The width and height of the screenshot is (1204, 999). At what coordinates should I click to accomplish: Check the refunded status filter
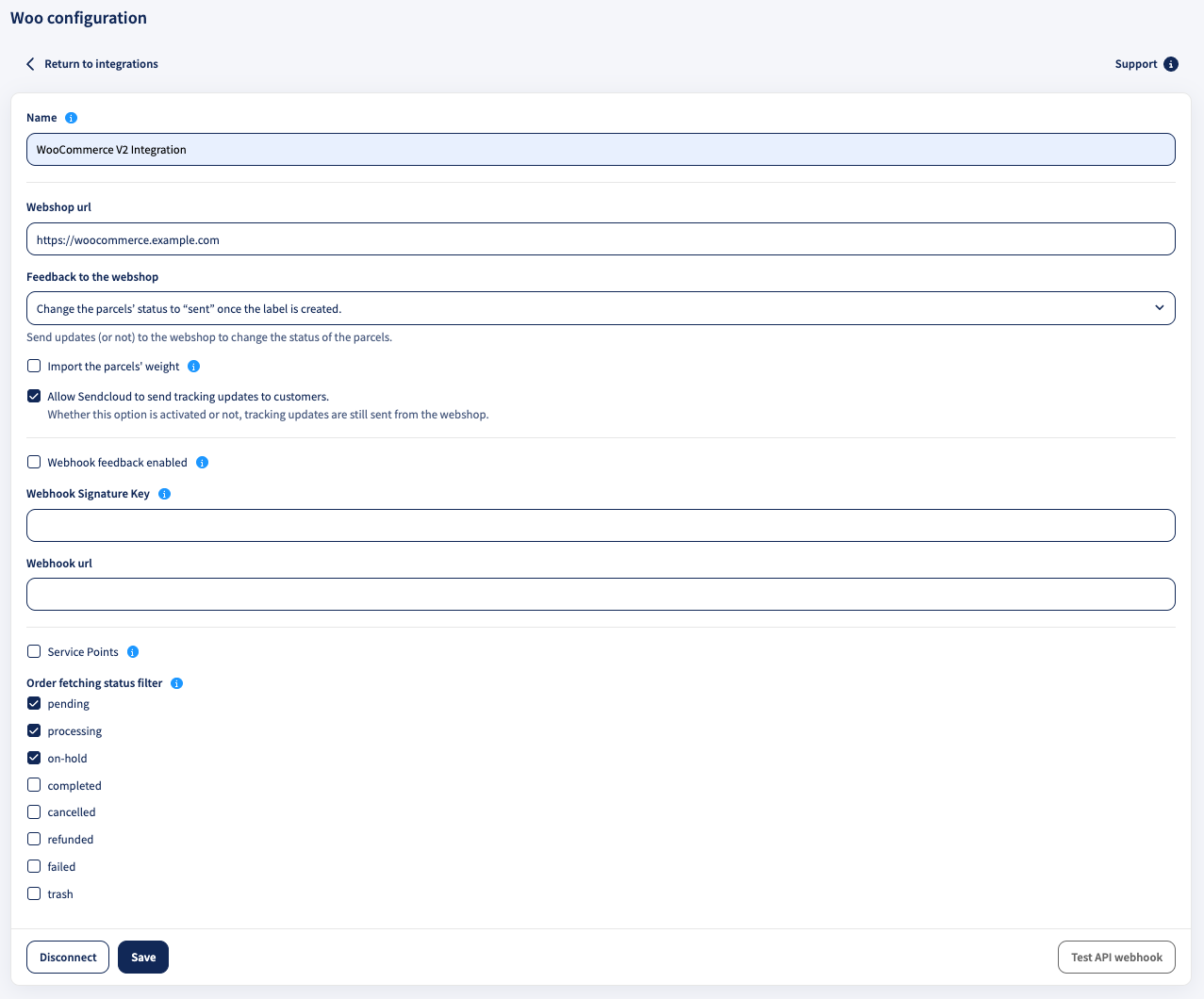click(x=34, y=839)
